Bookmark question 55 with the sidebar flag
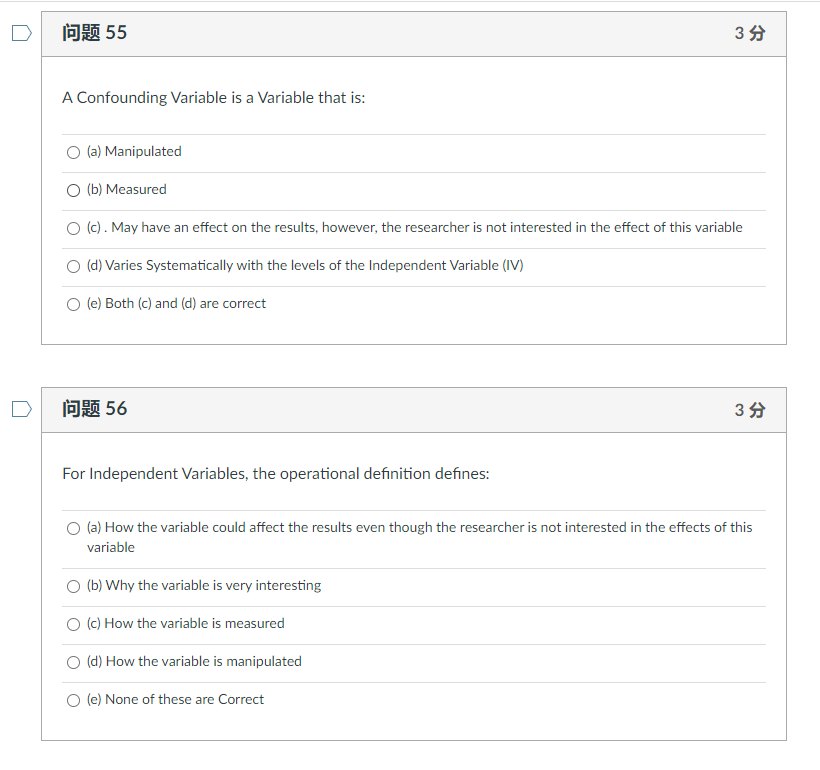Screen dimensions: 820x770 pyautogui.click(x=20, y=32)
